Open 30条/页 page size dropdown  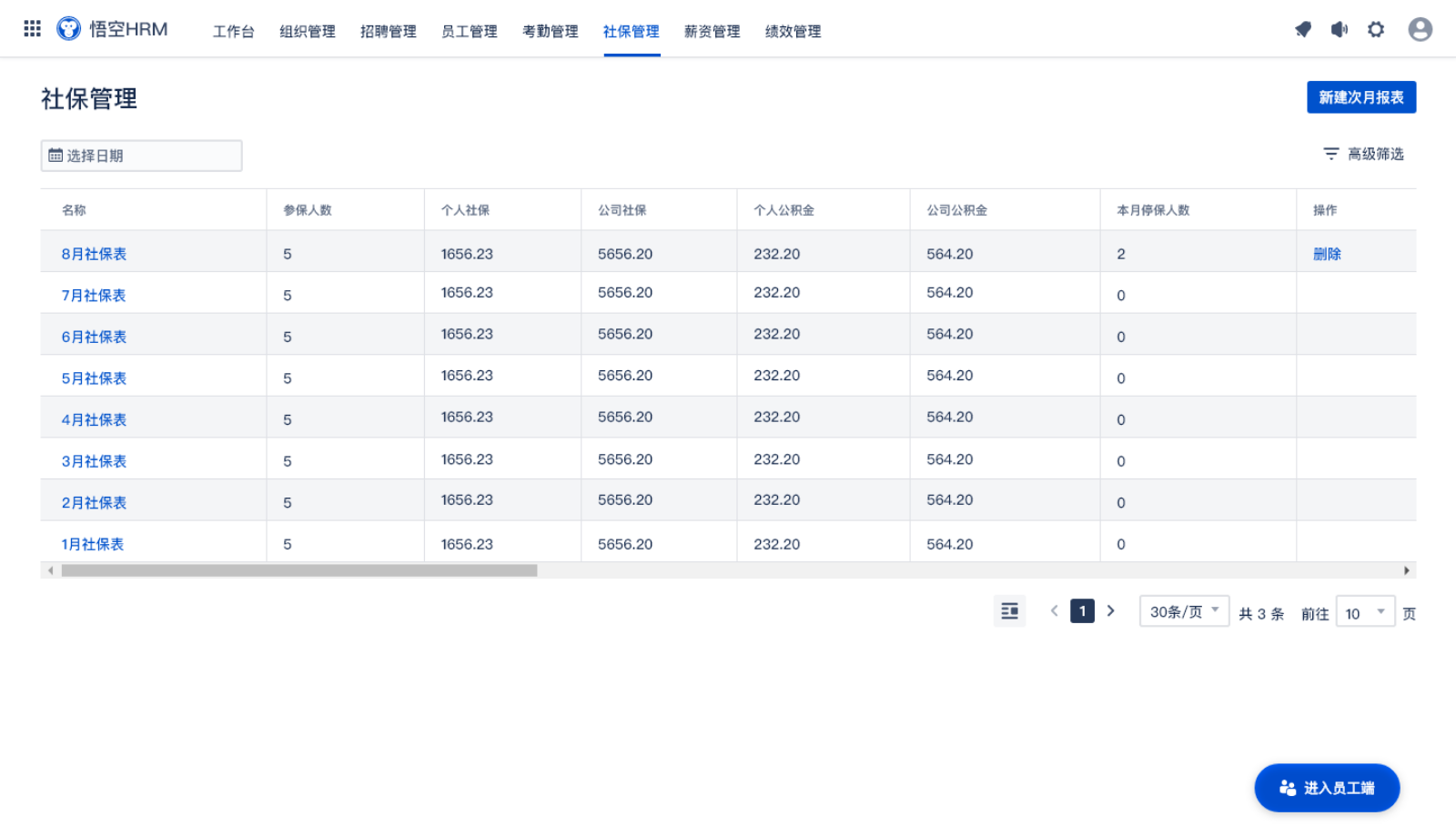tap(1184, 611)
